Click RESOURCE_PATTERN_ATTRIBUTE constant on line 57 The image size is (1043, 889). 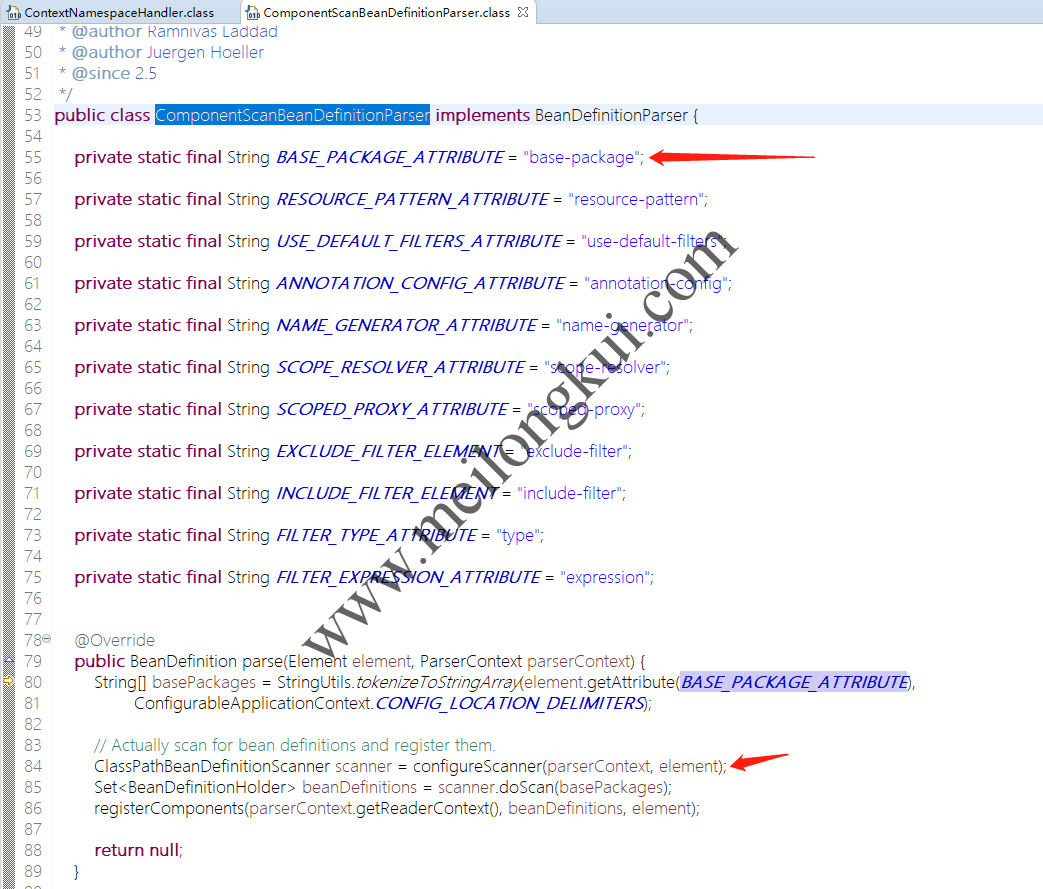point(412,199)
